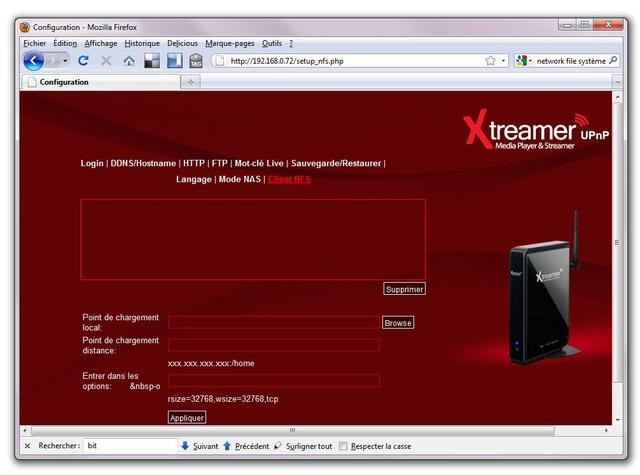The height and width of the screenshot is (475, 640).
Task: Open the HTTP settings link
Action: pyautogui.click(x=194, y=163)
